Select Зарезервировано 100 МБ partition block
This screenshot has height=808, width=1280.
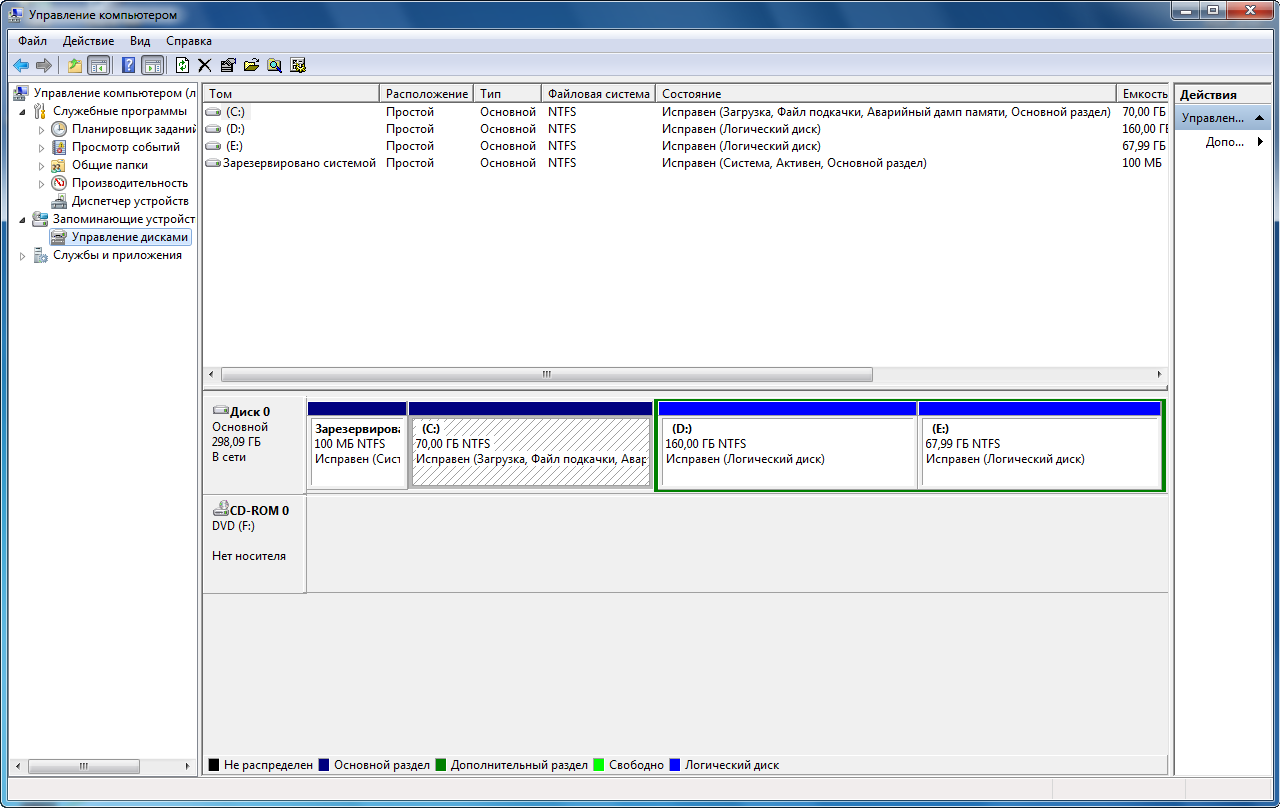[x=357, y=444]
